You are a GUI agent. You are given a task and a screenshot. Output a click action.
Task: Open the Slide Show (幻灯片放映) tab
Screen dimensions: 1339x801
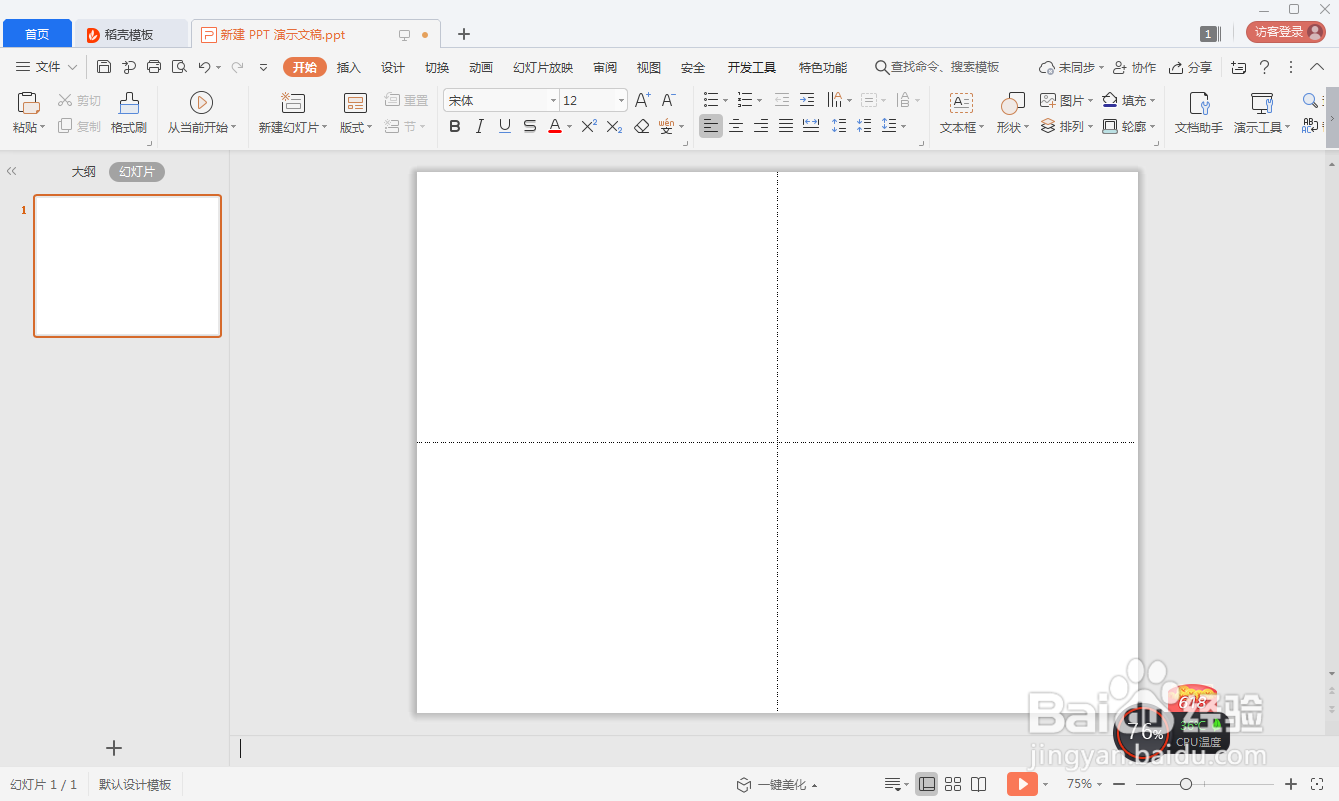pos(543,67)
